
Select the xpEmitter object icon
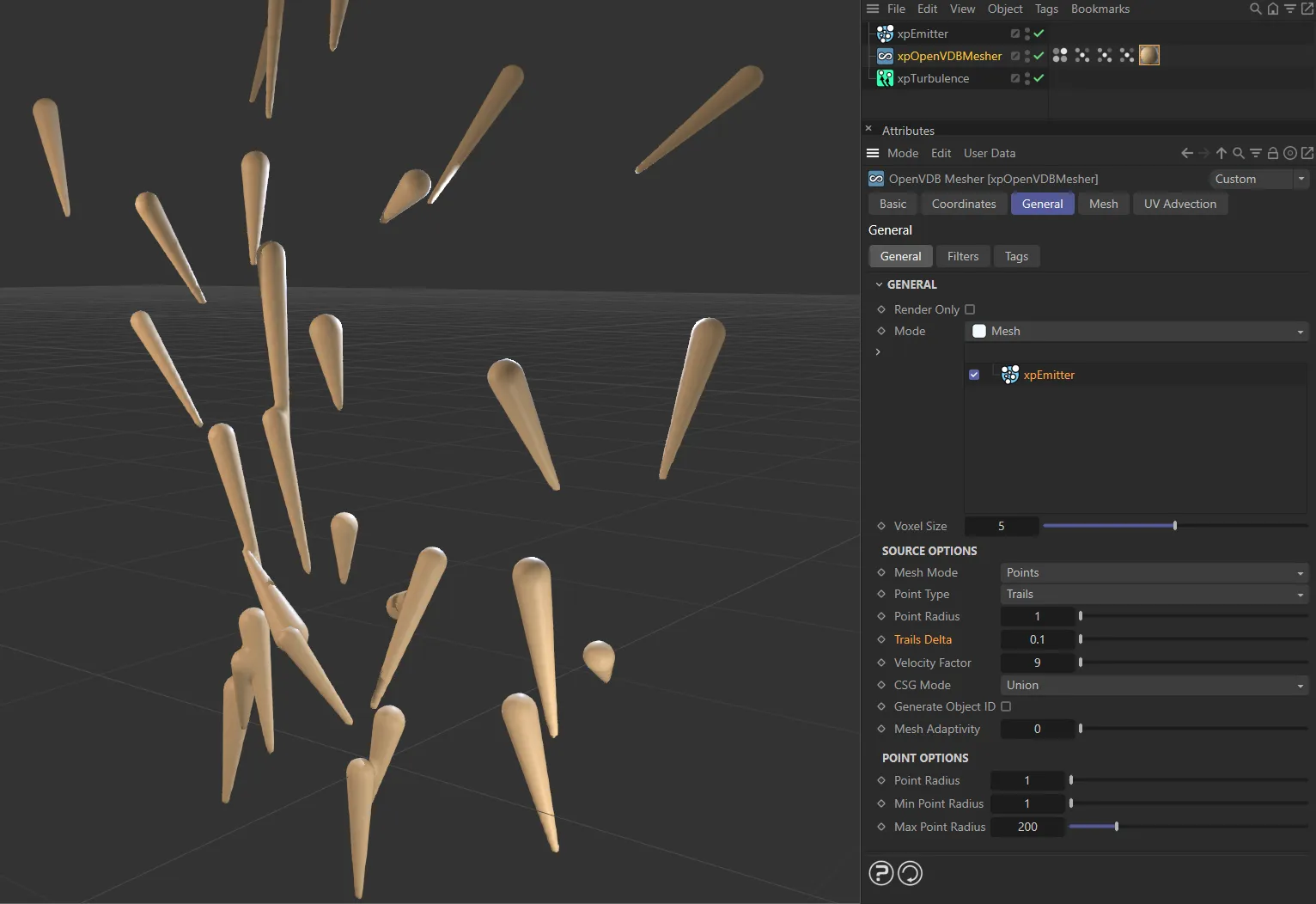pyautogui.click(x=885, y=34)
